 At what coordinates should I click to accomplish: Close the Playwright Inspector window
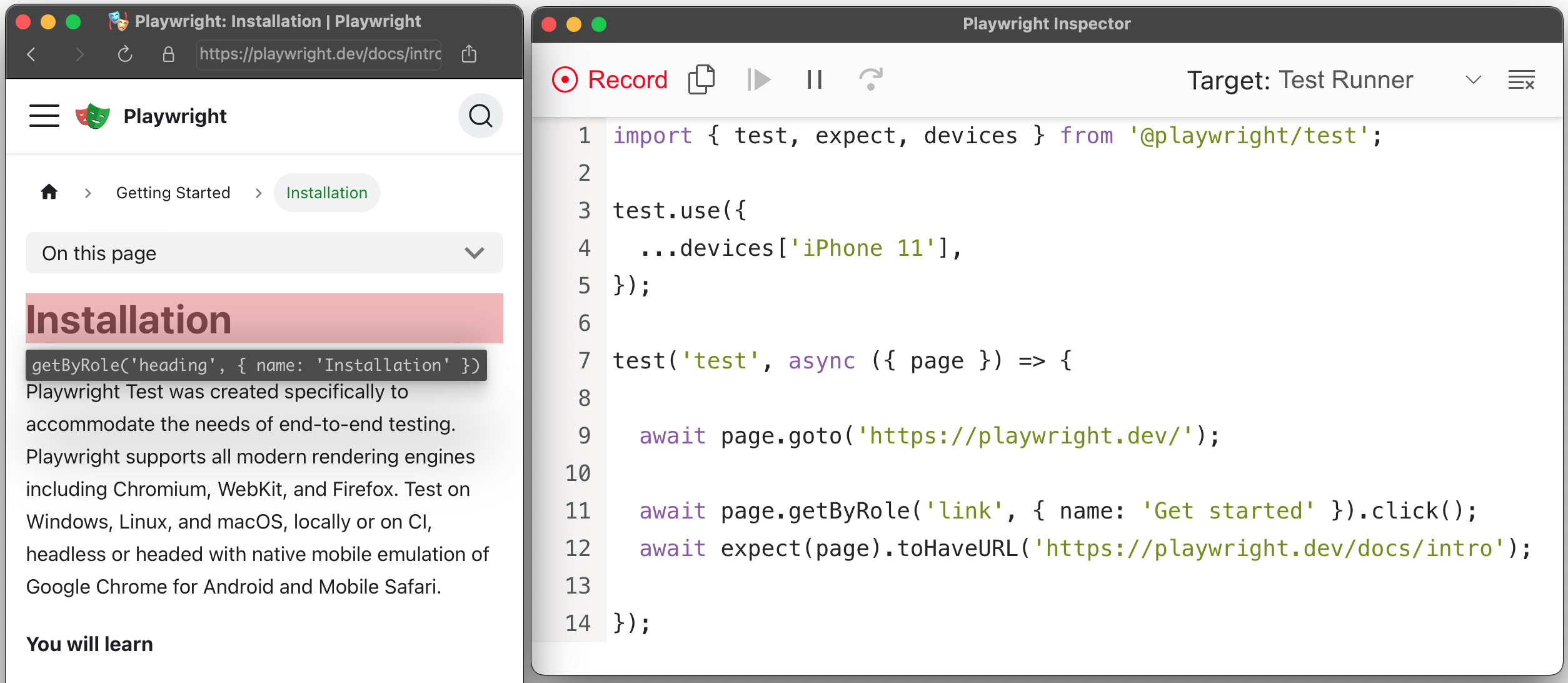(549, 24)
